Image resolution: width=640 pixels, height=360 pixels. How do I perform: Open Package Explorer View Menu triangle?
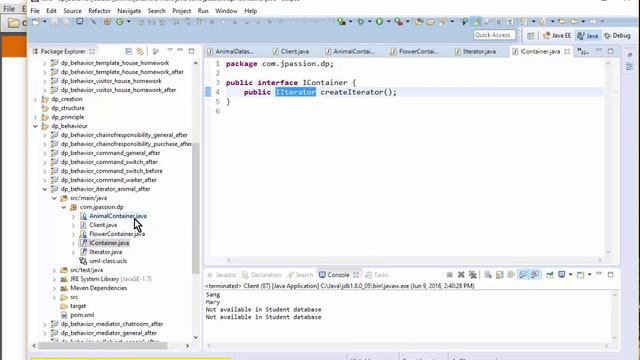[170, 50]
